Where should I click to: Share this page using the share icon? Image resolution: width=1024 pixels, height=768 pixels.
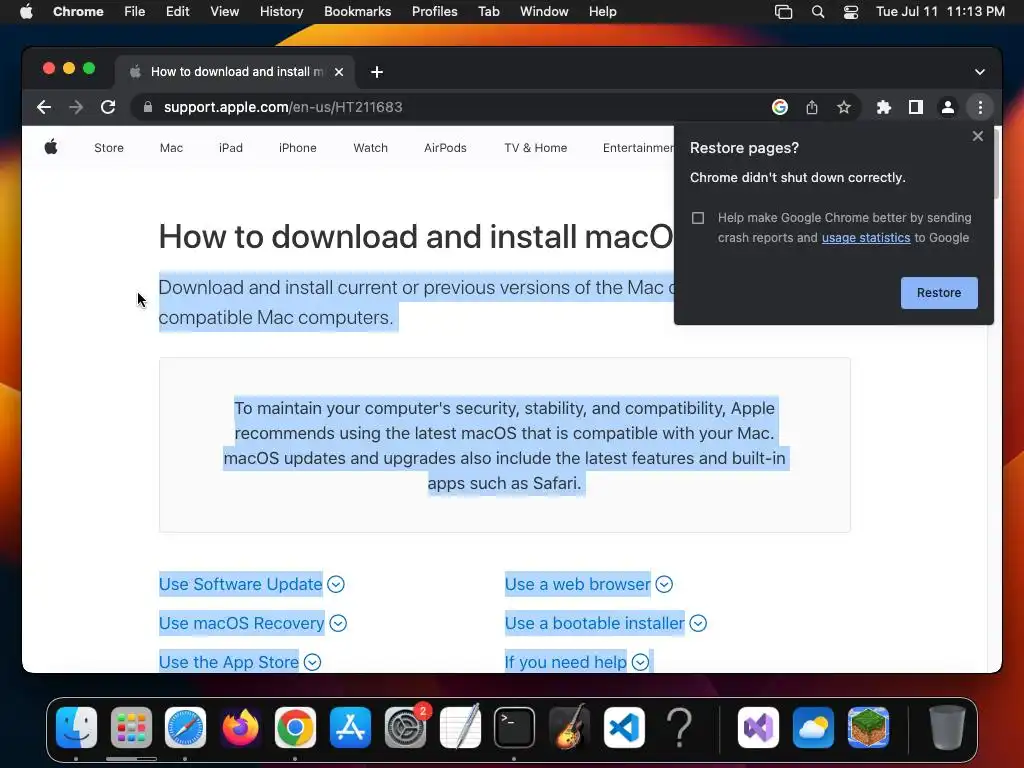[x=812, y=107]
